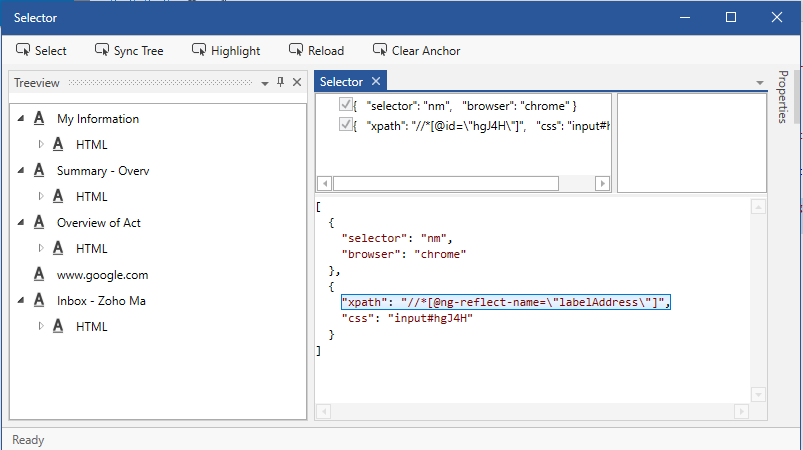Open the Treeview panel options dropdown arrow
Image resolution: width=803 pixels, height=450 pixels.
[x=264, y=82]
